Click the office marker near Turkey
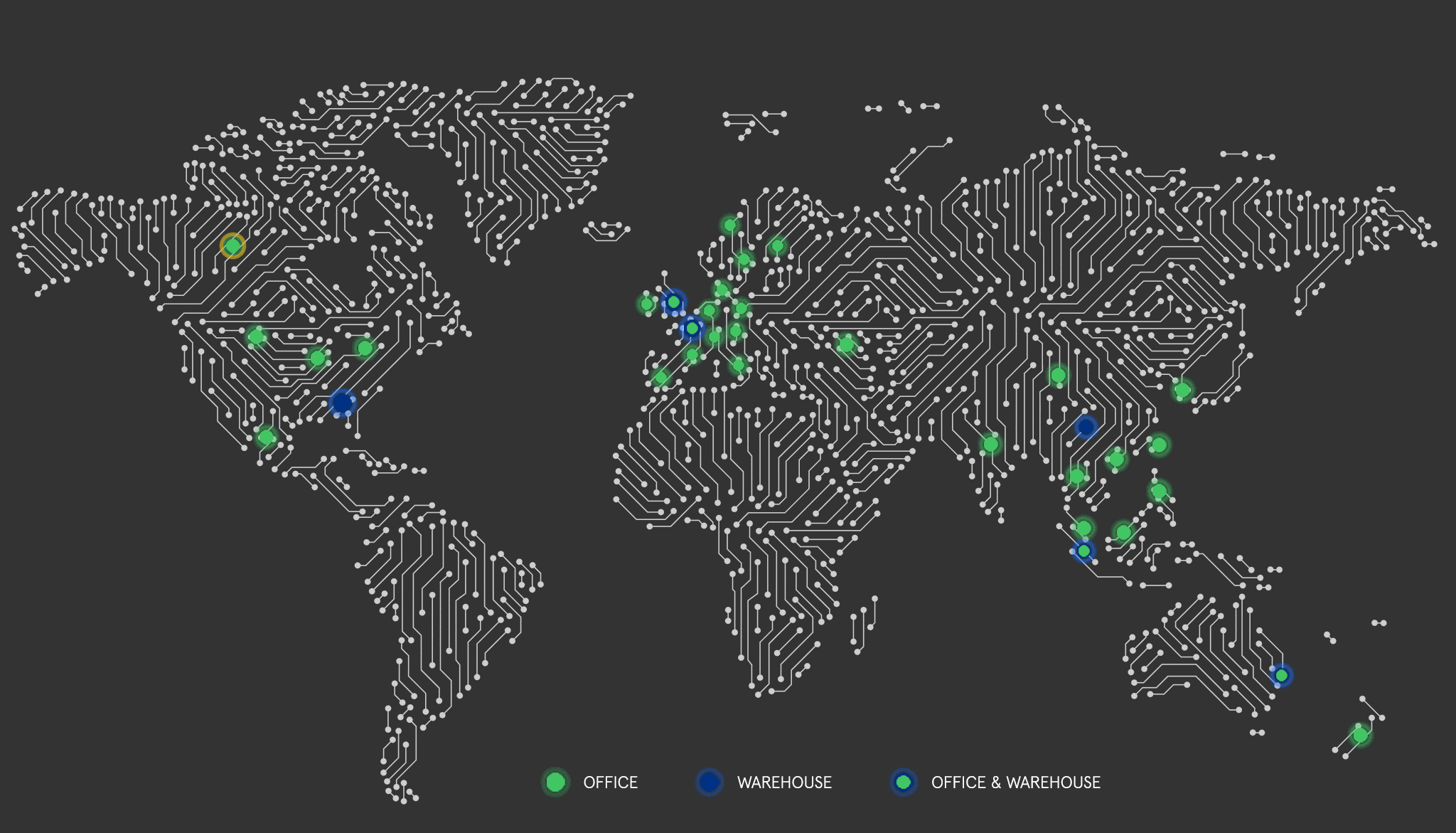The image size is (1456, 833). 846,345
